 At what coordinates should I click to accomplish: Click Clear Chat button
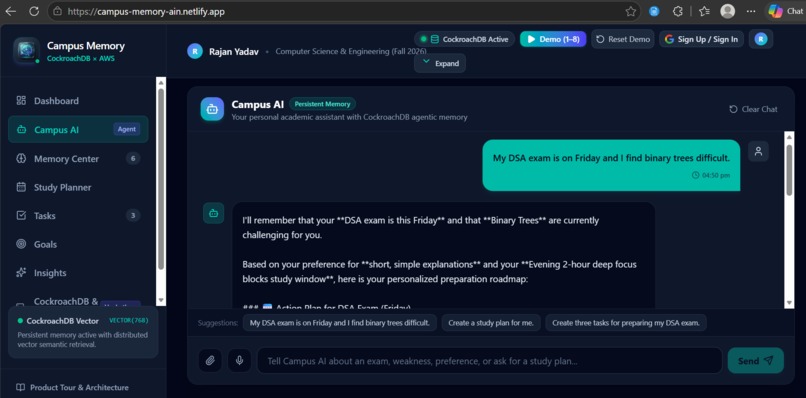[753, 109]
